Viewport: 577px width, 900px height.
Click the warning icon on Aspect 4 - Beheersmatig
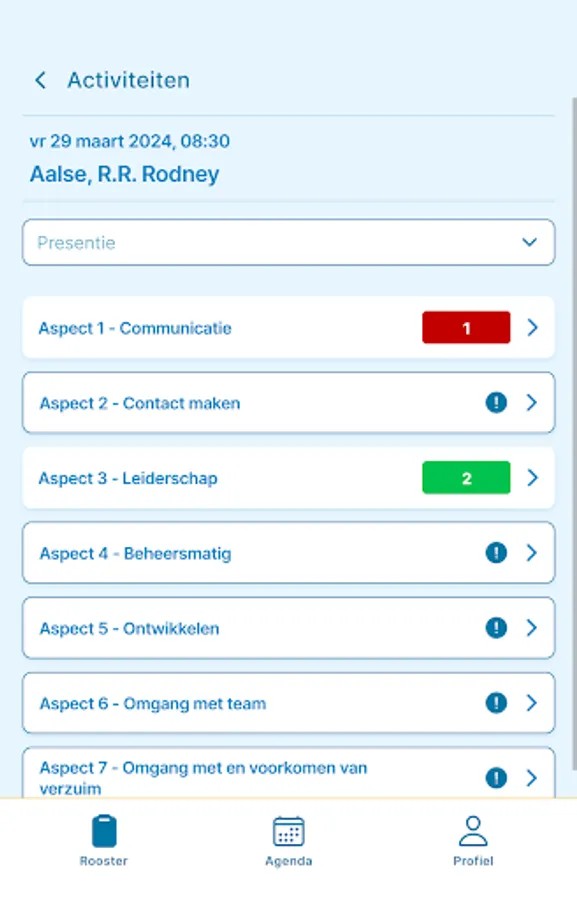[x=496, y=553]
